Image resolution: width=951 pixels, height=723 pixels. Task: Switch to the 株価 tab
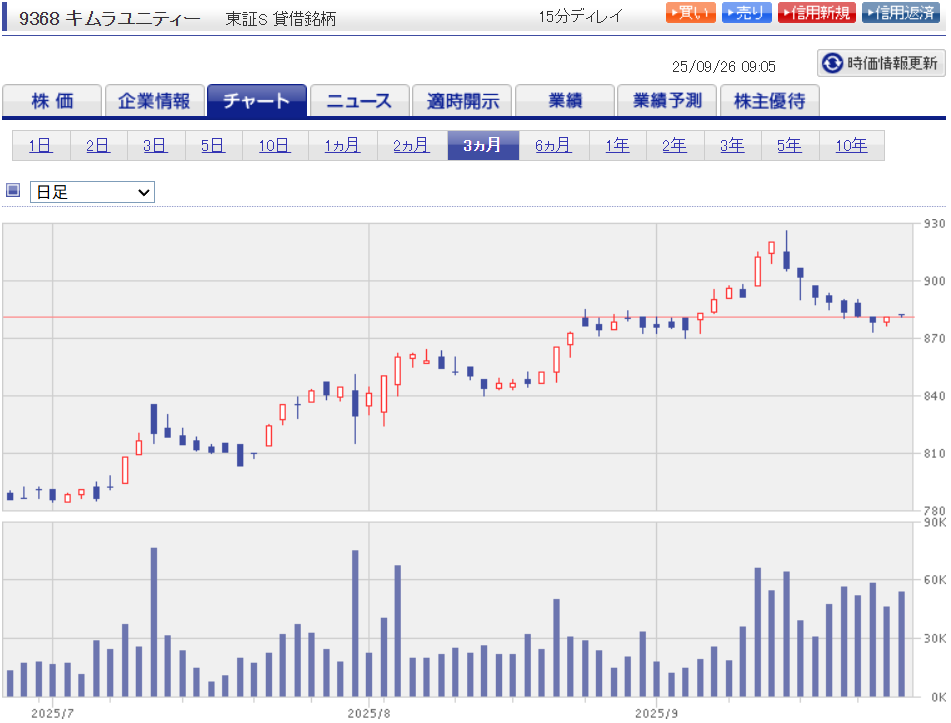(x=52, y=101)
